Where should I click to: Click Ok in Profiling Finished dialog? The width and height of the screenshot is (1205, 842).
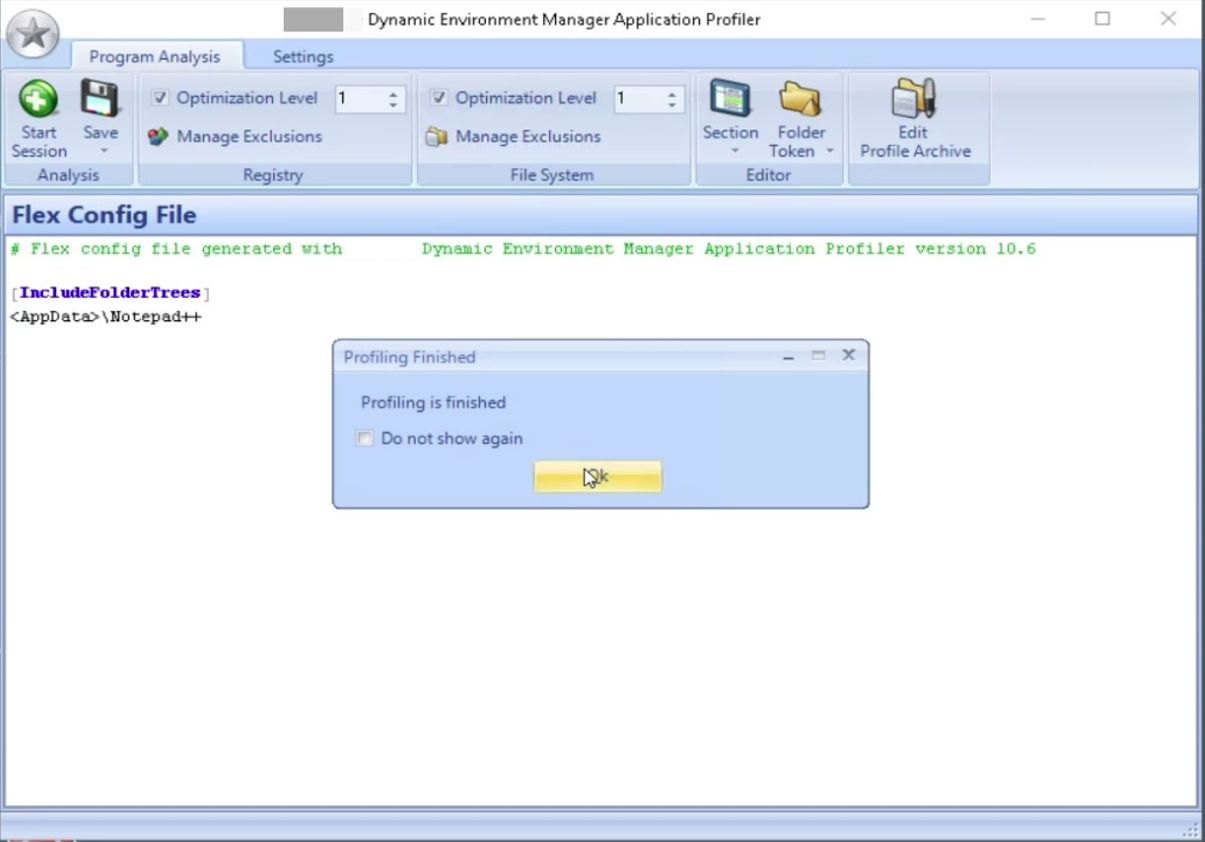pyautogui.click(x=597, y=476)
